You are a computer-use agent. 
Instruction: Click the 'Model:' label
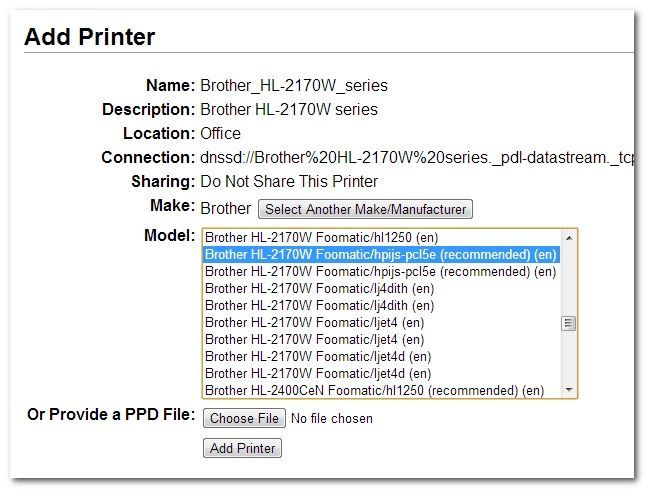point(169,236)
